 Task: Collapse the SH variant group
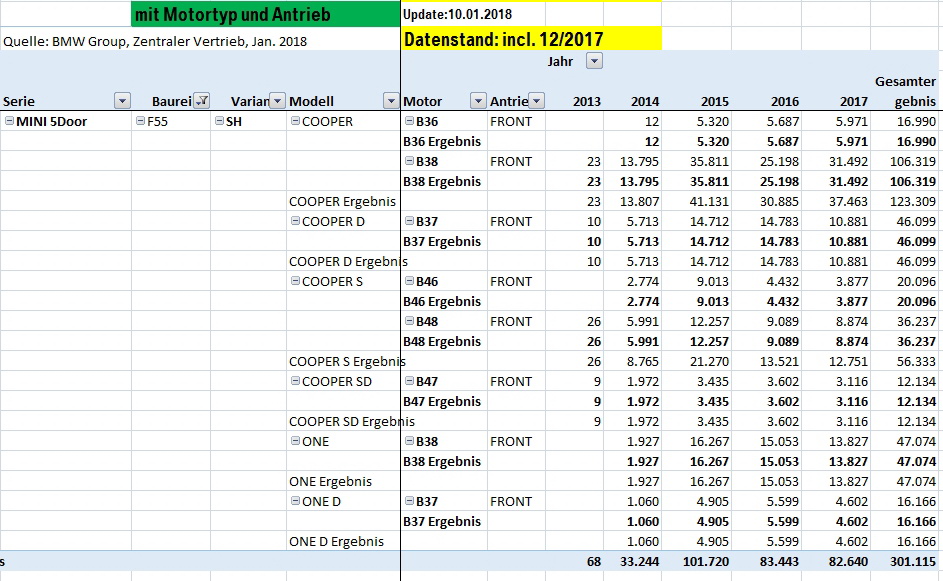pyautogui.click(x=220, y=121)
